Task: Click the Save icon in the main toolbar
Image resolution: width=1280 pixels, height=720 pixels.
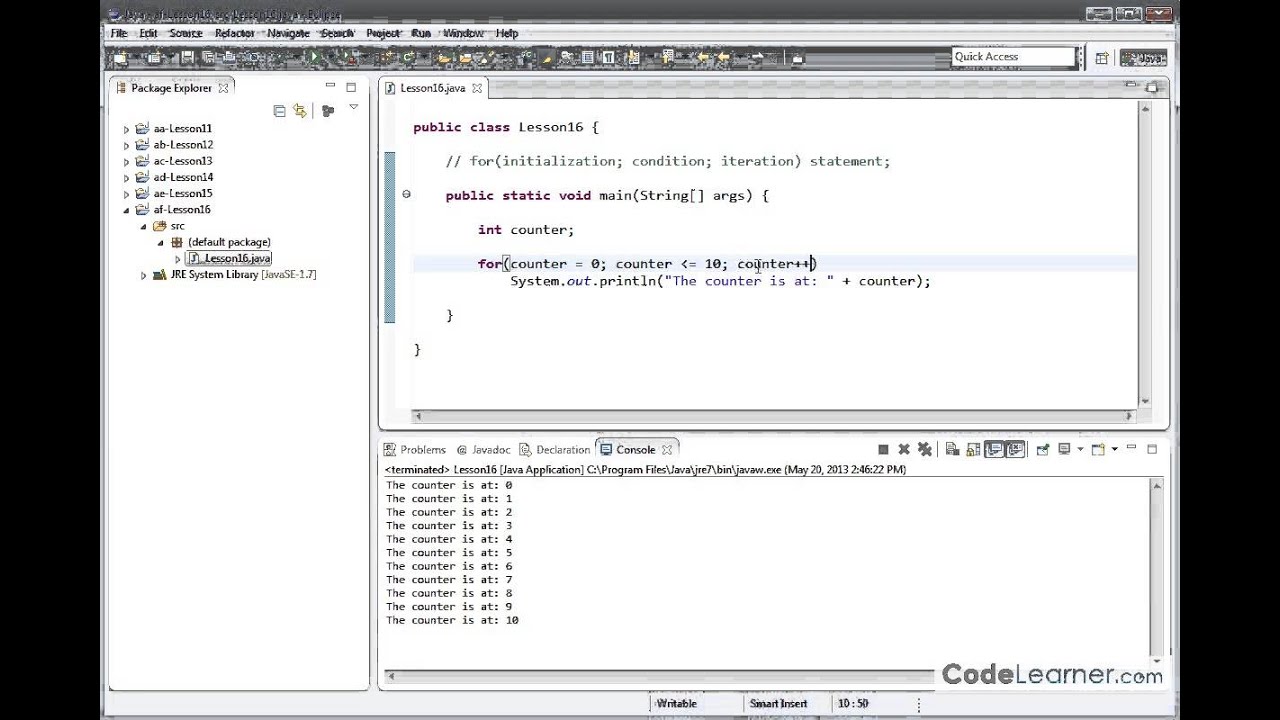Action: coord(187,58)
